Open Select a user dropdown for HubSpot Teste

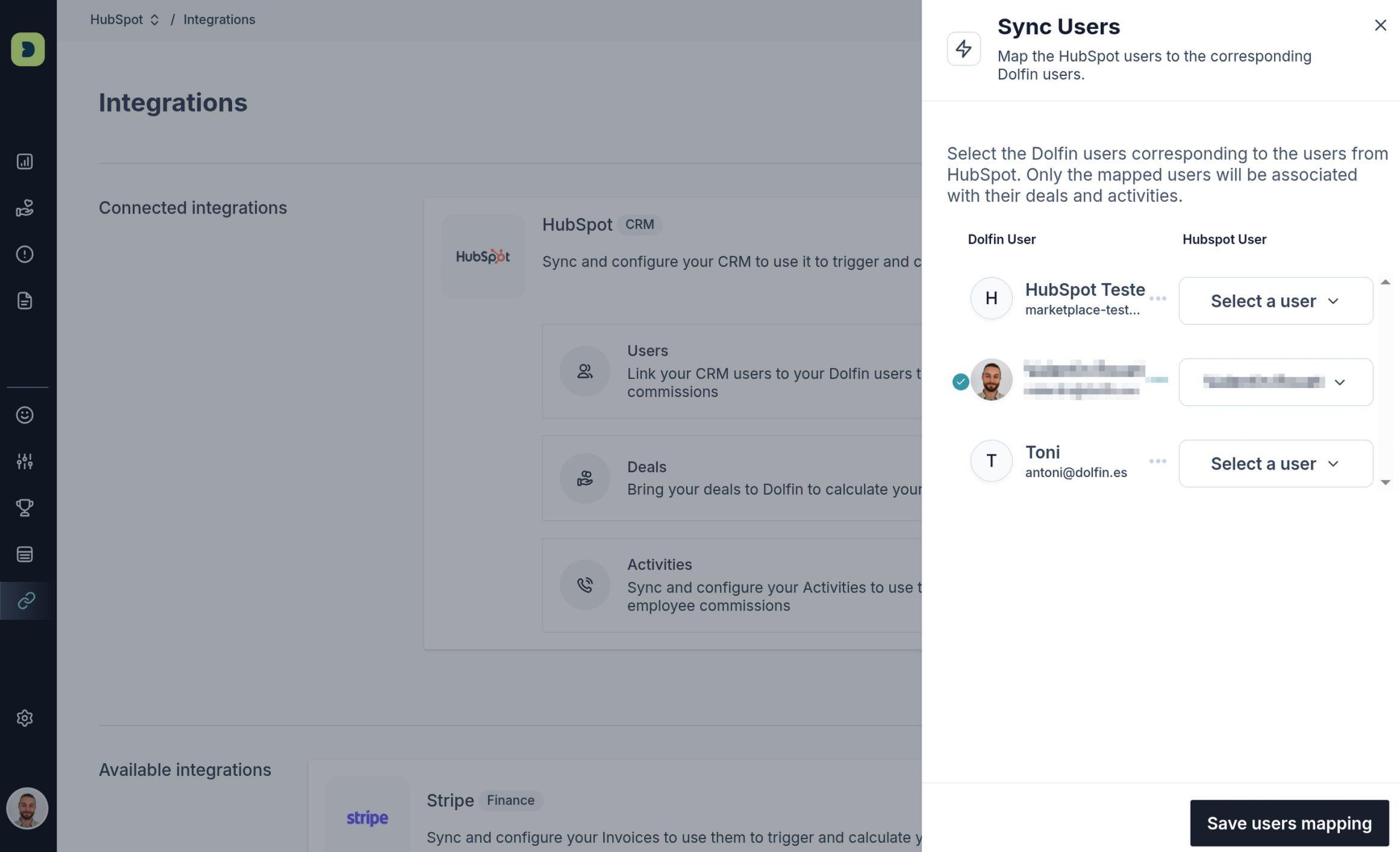pyautogui.click(x=1276, y=301)
